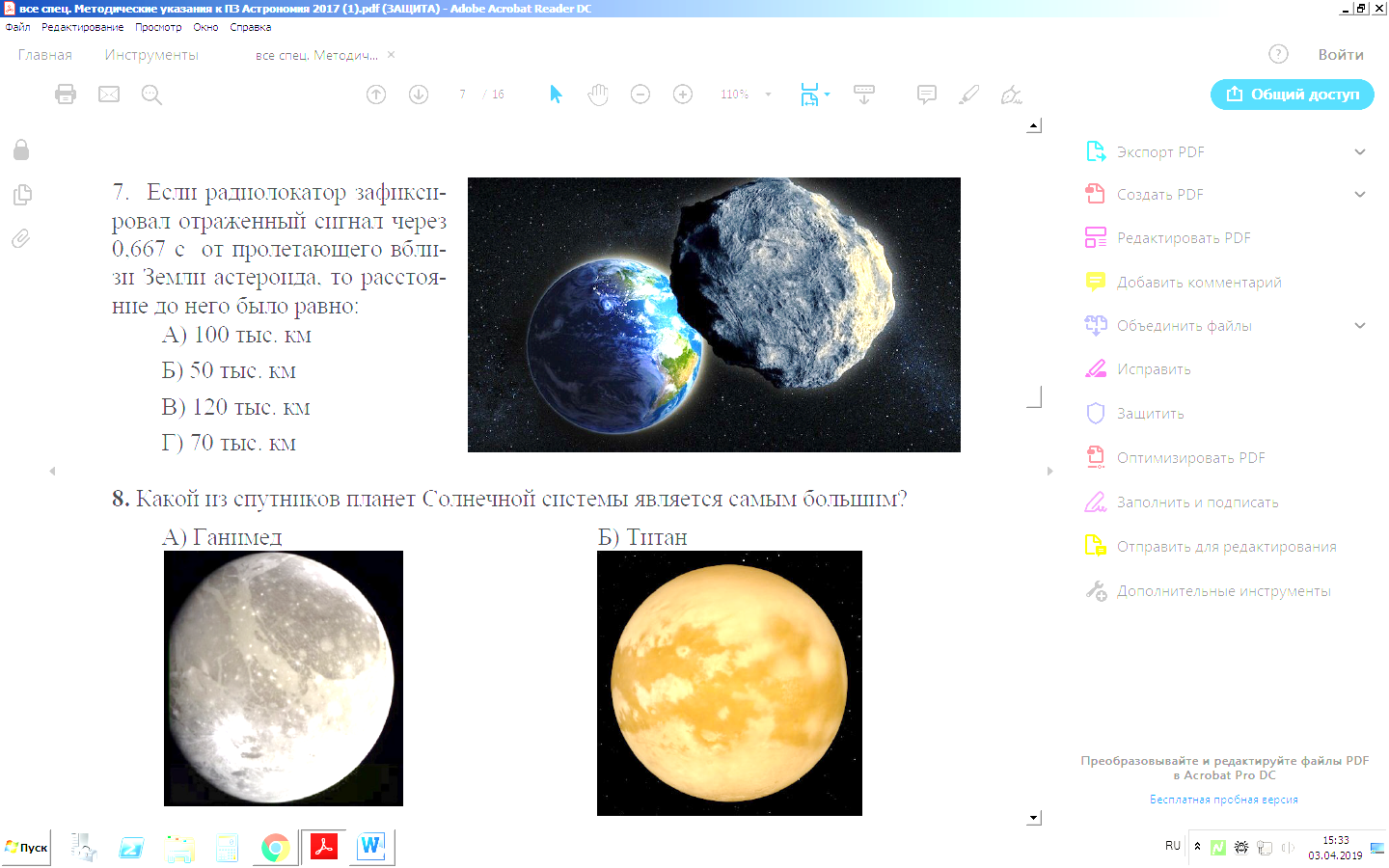Go to previous page with up arrow
1389x868 pixels.
(376, 95)
